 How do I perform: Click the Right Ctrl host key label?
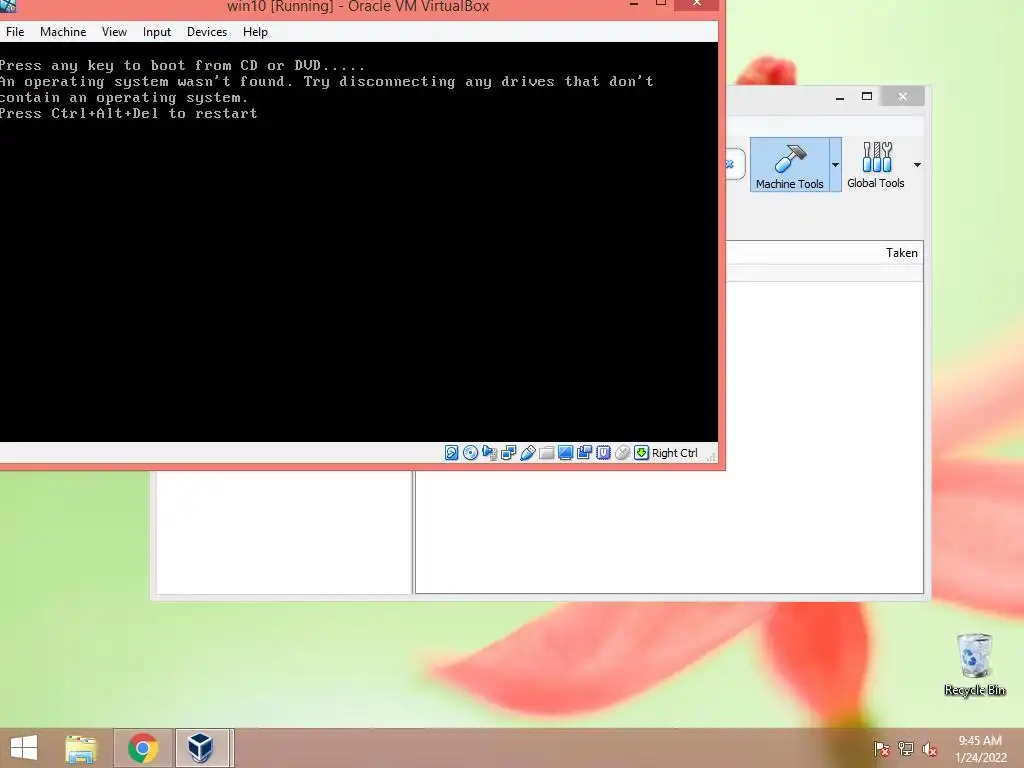click(675, 453)
